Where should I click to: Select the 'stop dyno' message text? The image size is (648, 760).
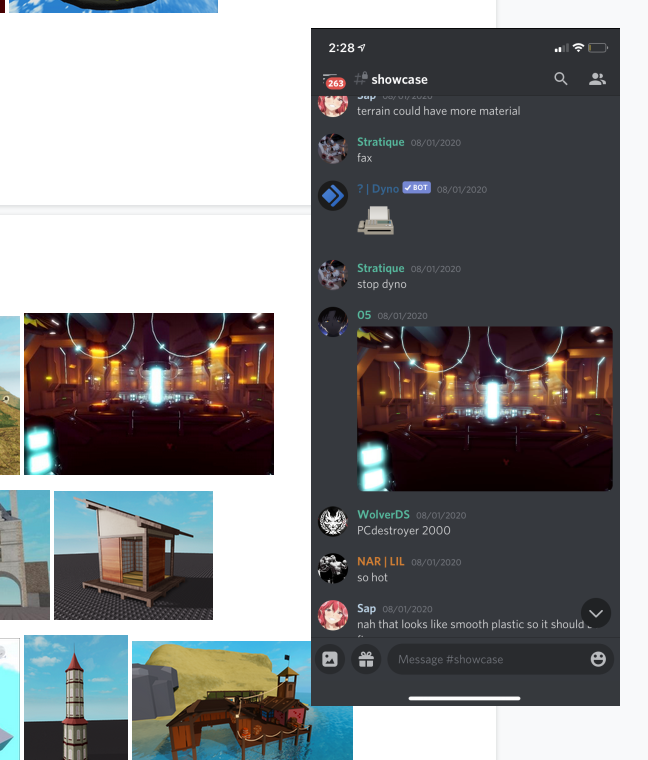pyautogui.click(x=381, y=285)
